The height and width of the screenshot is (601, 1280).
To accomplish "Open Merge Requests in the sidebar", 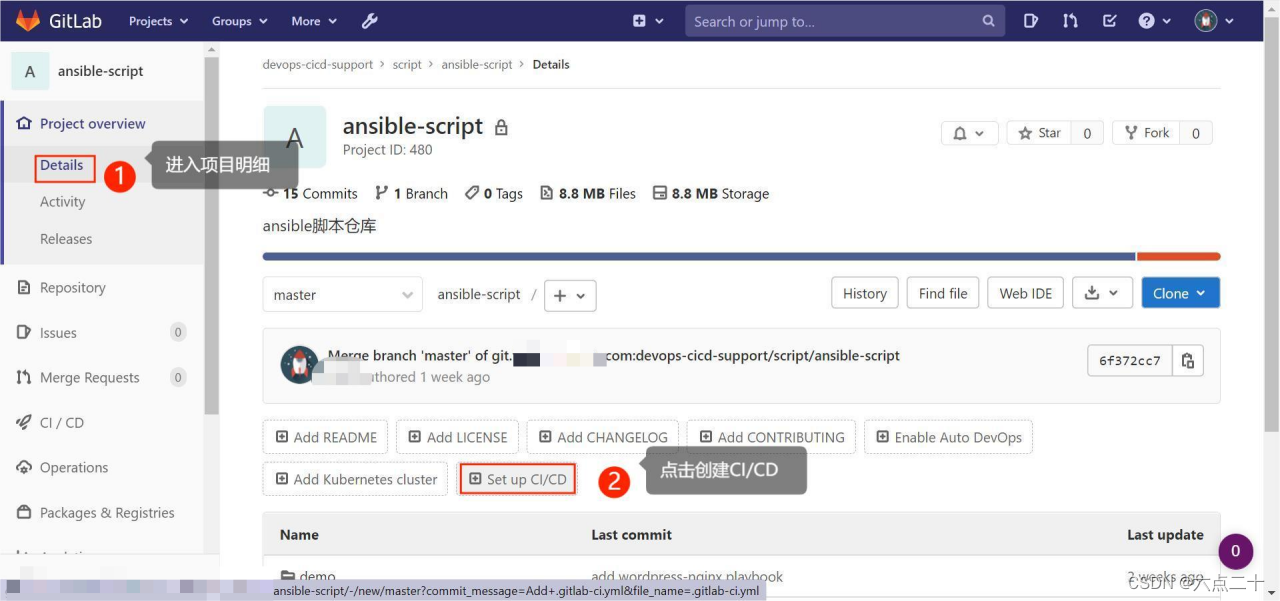I will point(89,378).
